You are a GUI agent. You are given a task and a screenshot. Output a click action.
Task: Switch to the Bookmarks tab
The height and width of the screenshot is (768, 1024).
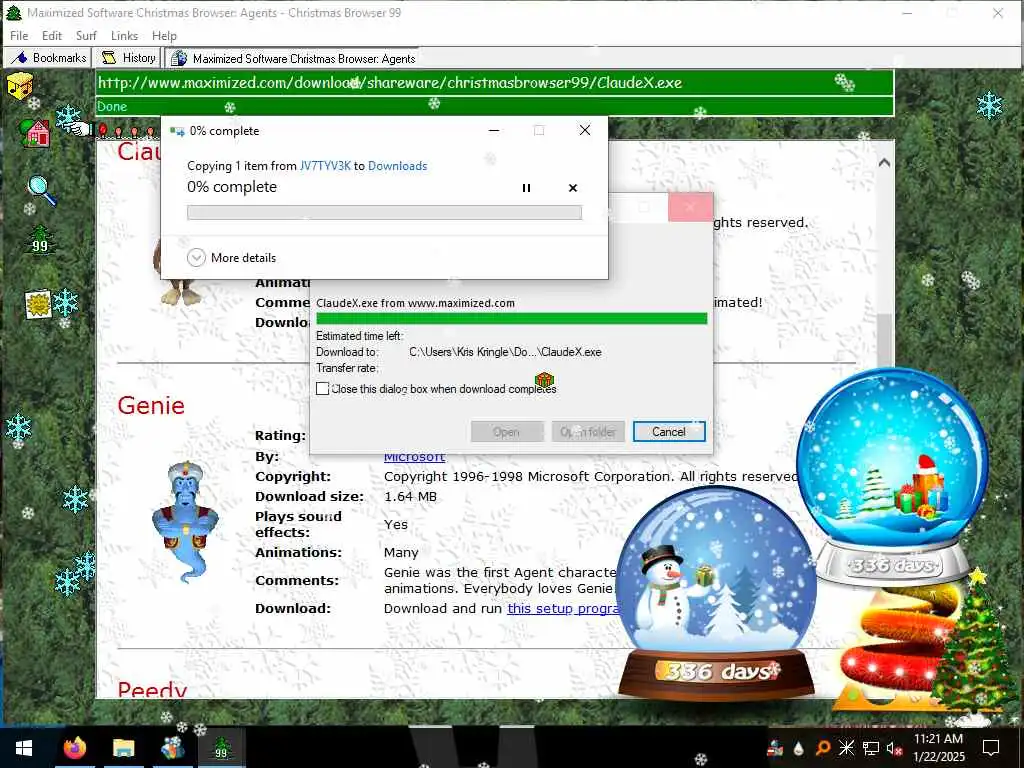48,57
